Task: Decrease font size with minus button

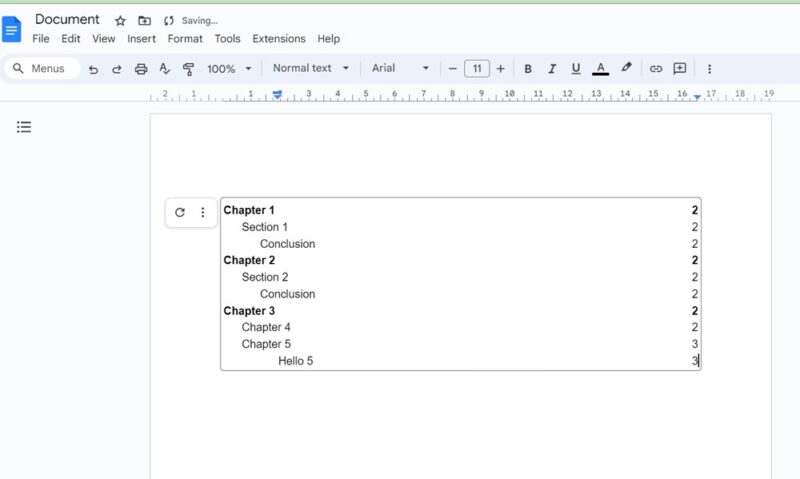Action: (x=452, y=68)
